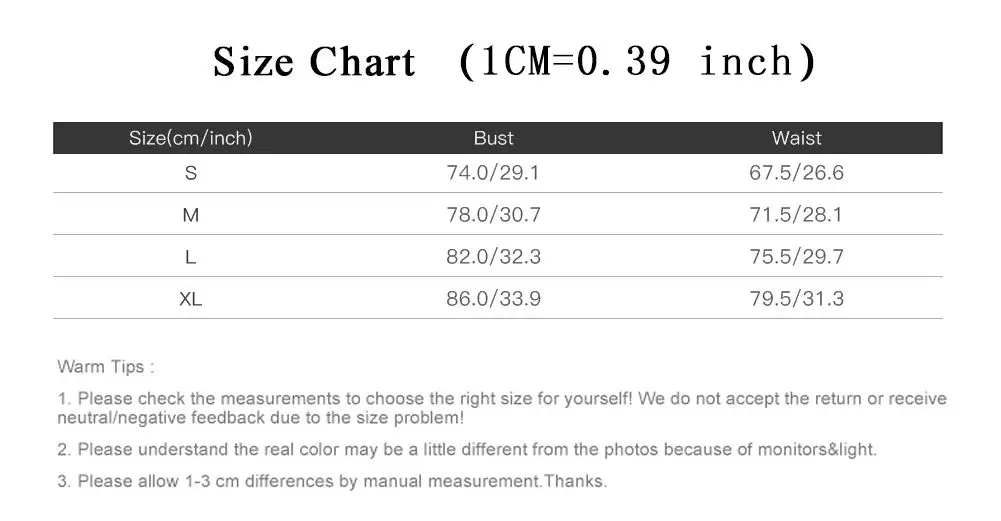Screen dimensions: 1001x521
Task: Select the Size(cm/inch) column header
Action: pos(190,138)
